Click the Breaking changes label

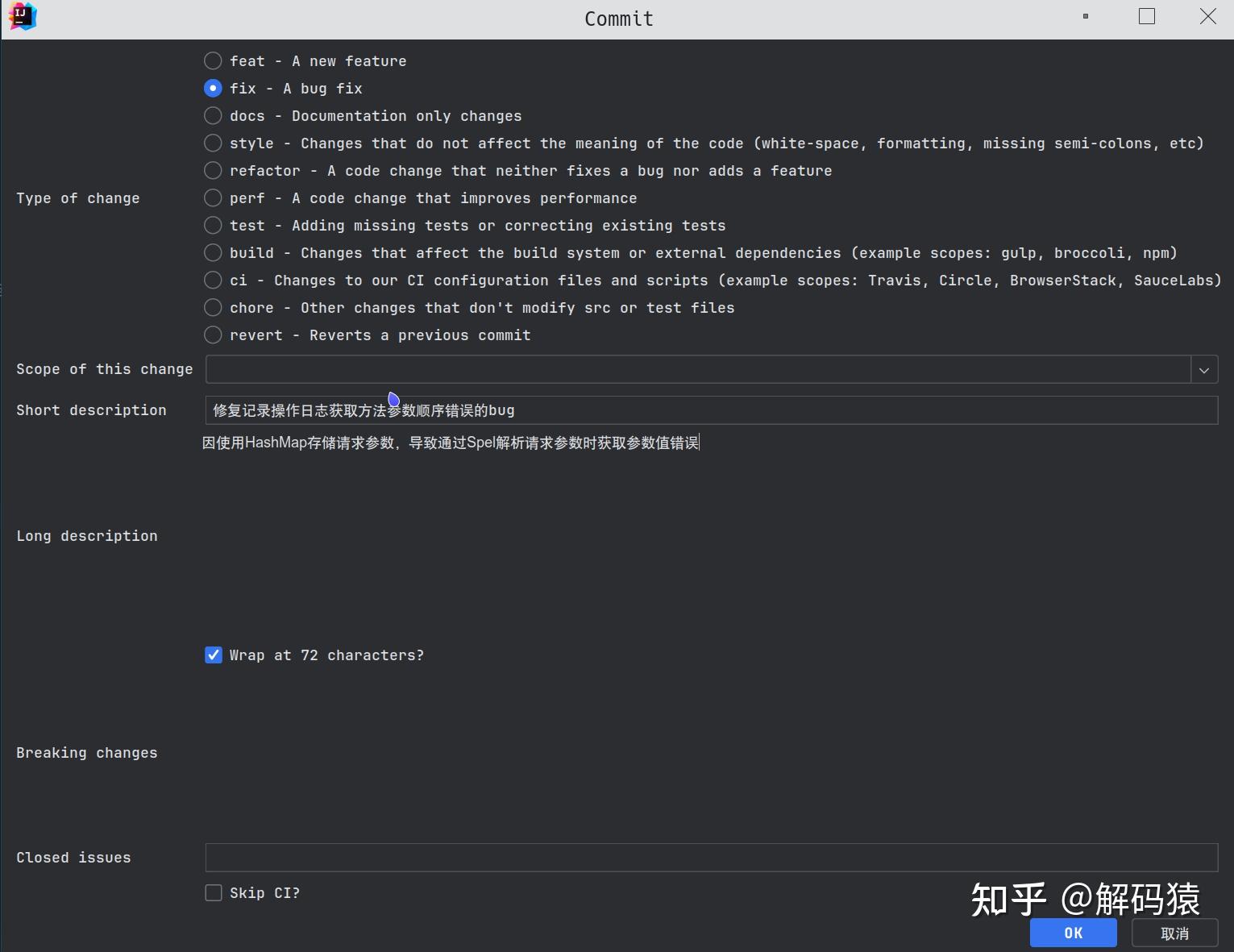(x=87, y=753)
